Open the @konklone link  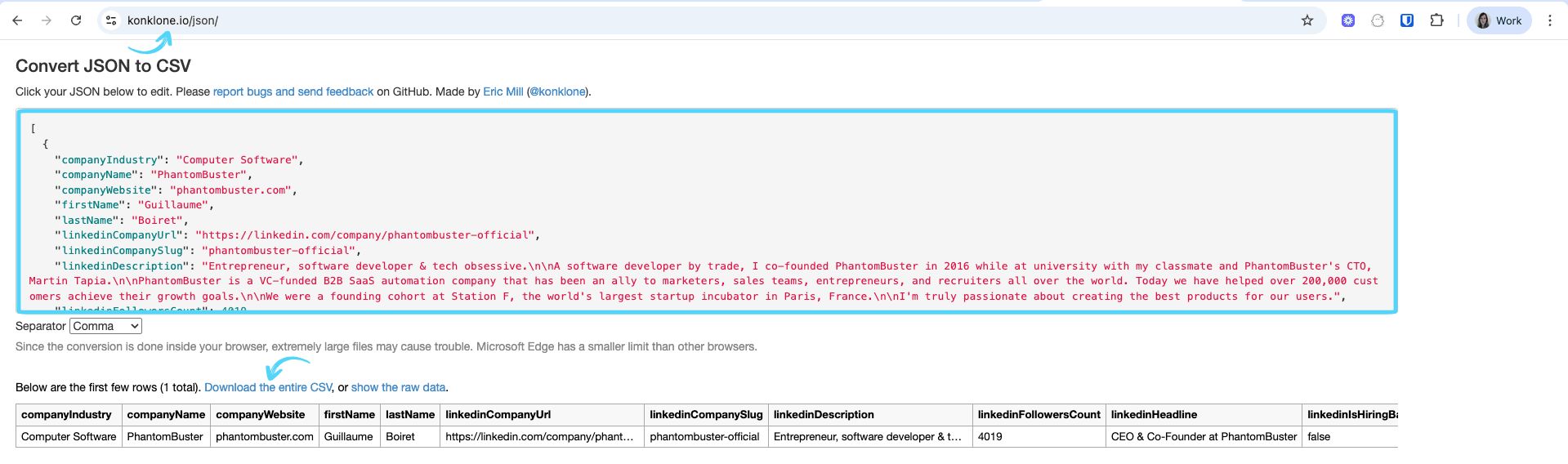[558, 91]
